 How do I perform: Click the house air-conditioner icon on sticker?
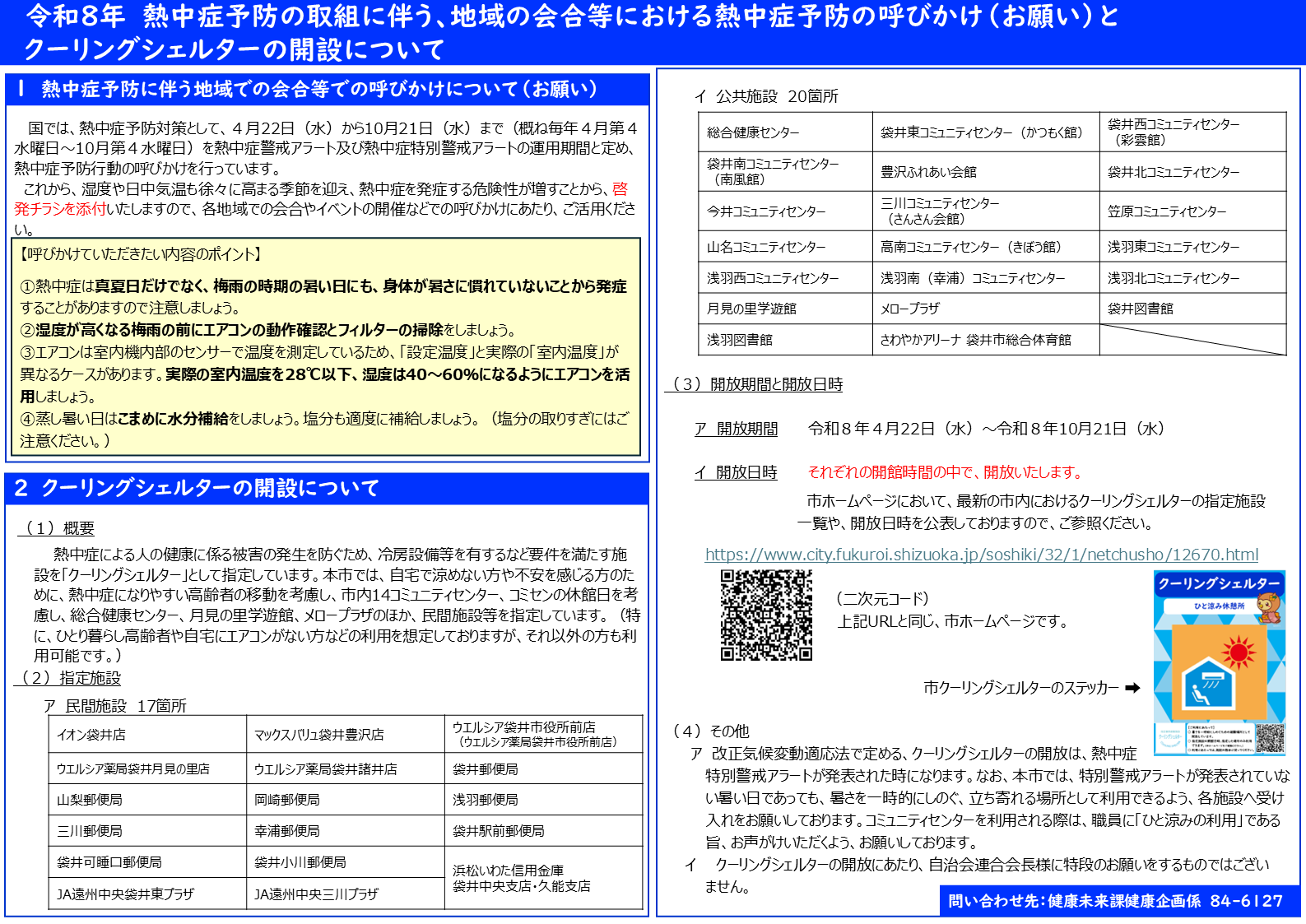click(1207, 684)
